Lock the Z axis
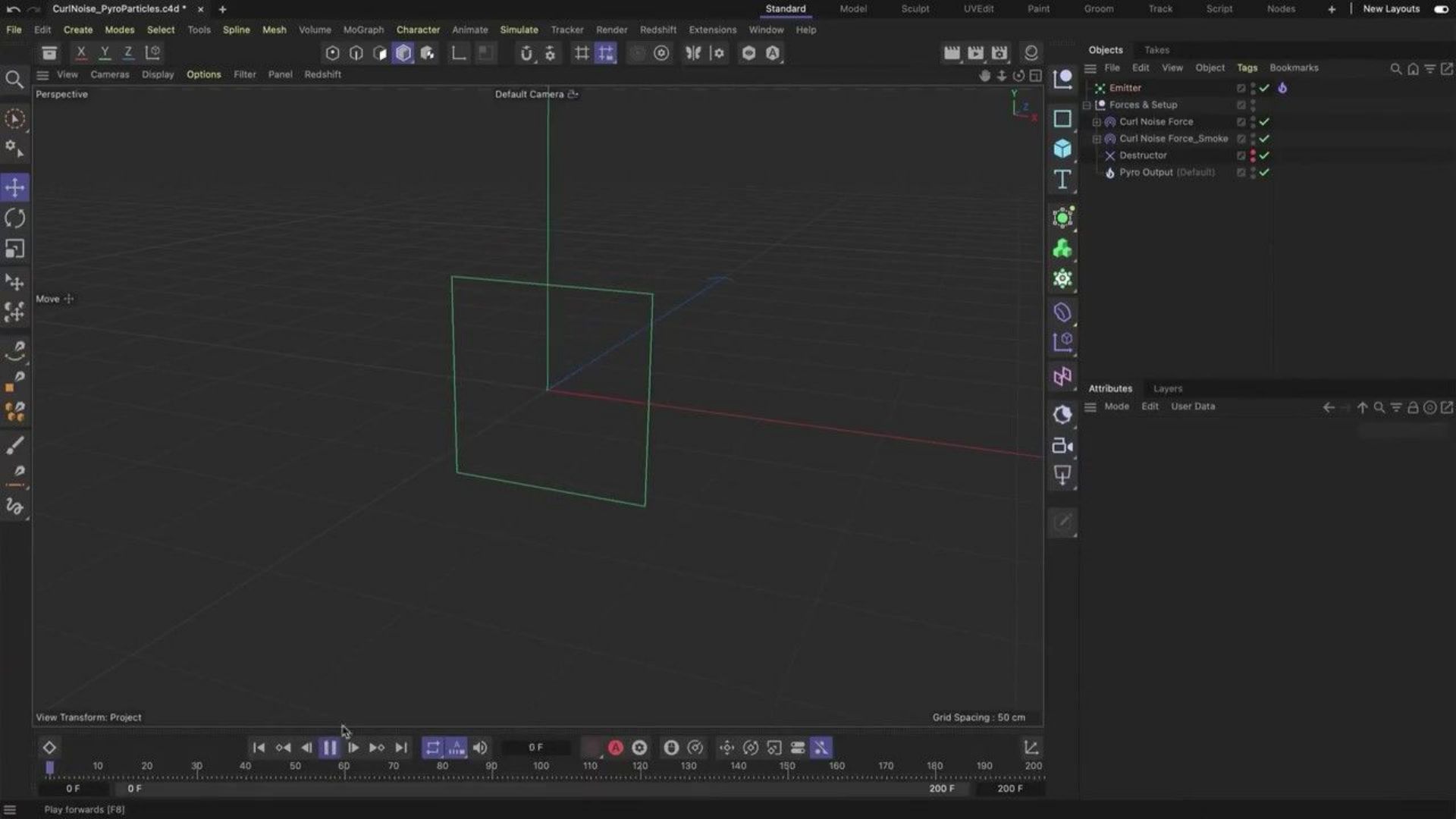The height and width of the screenshot is (819, 1456). coord(128,52)
